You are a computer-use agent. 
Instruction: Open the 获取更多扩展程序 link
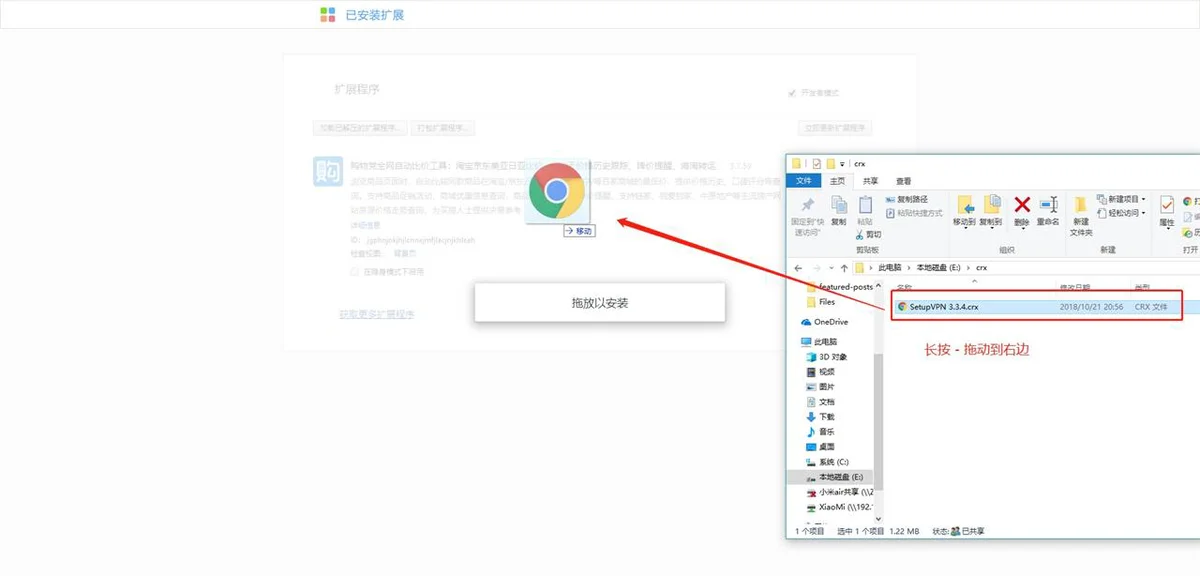click(376, 314)
